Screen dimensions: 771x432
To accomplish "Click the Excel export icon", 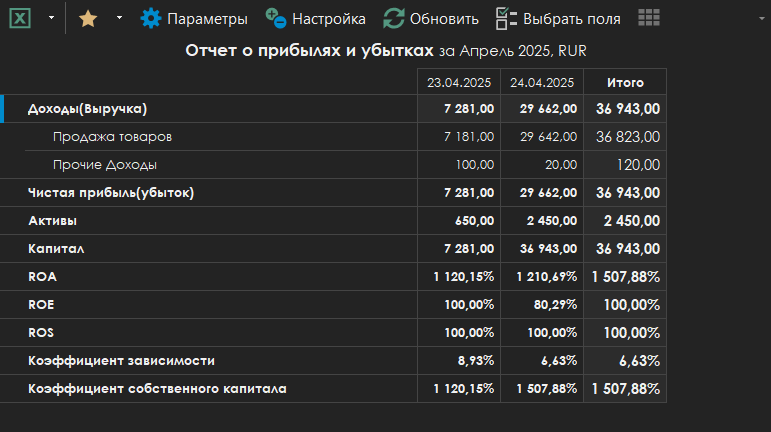I will tap(20, 18).
